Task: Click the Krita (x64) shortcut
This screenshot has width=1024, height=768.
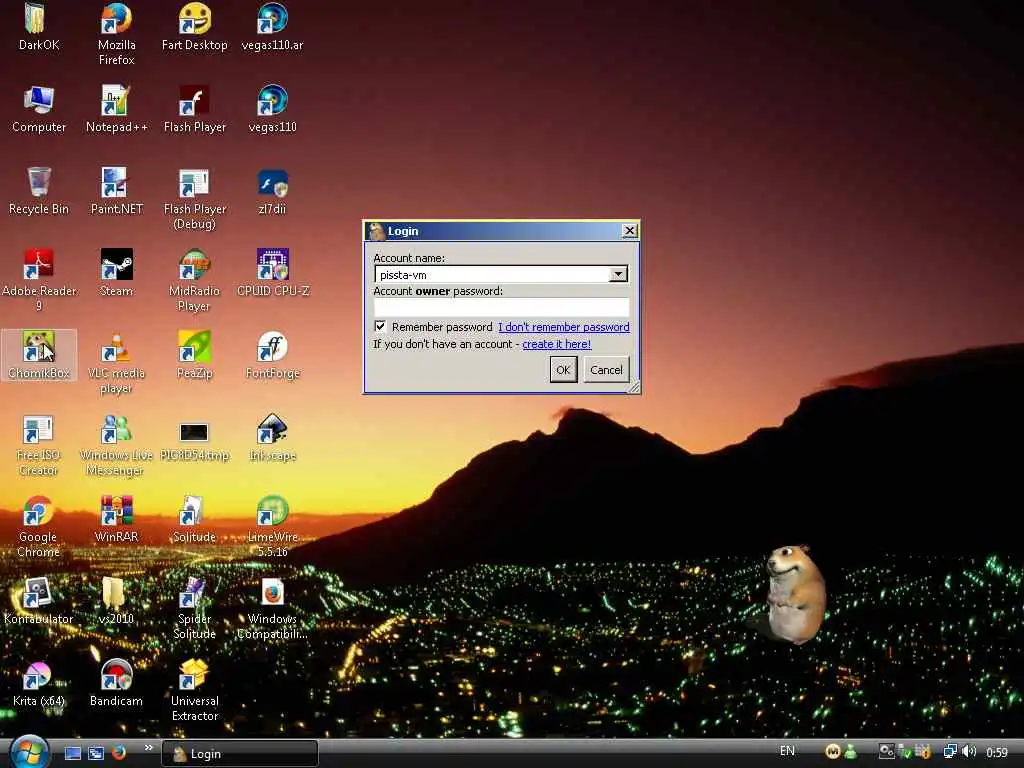Action: [x=38, y=675]
